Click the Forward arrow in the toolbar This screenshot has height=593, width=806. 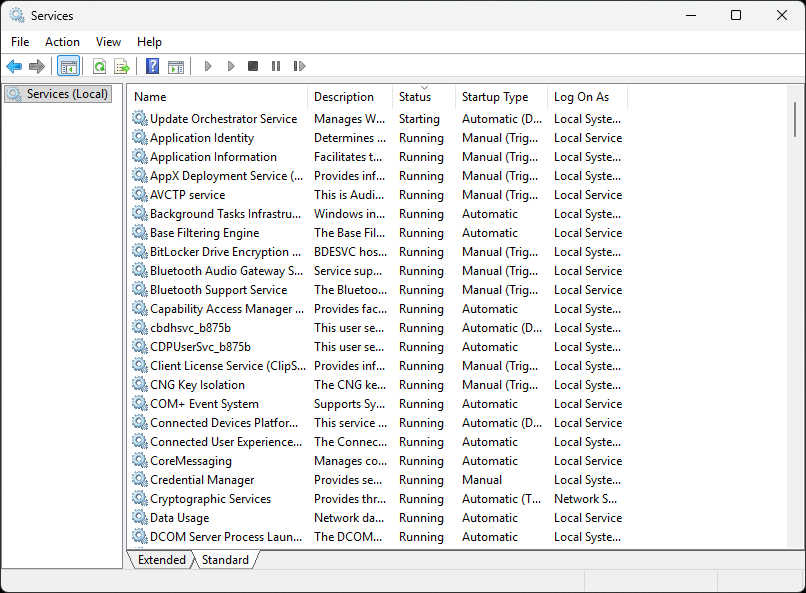37,66
